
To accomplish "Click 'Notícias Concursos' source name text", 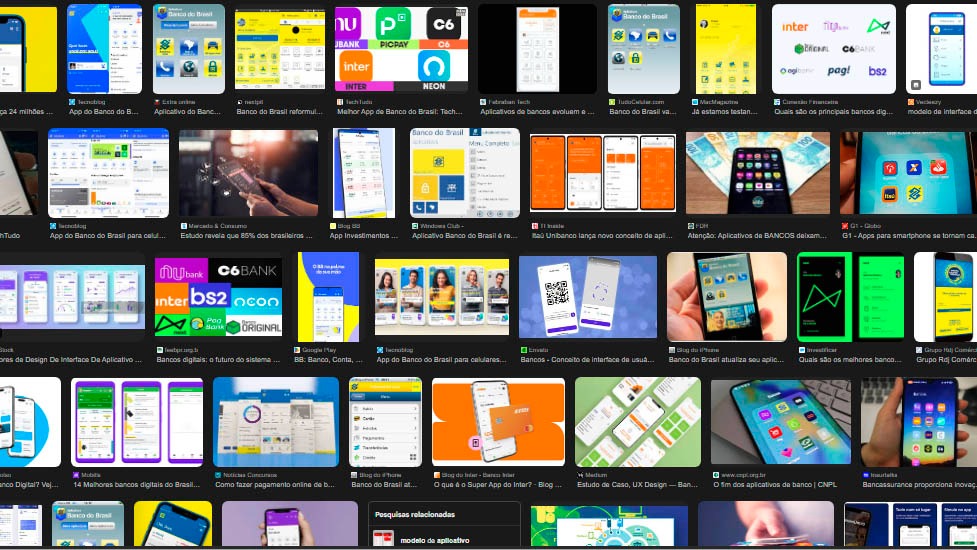I will (x=250, y=475).
